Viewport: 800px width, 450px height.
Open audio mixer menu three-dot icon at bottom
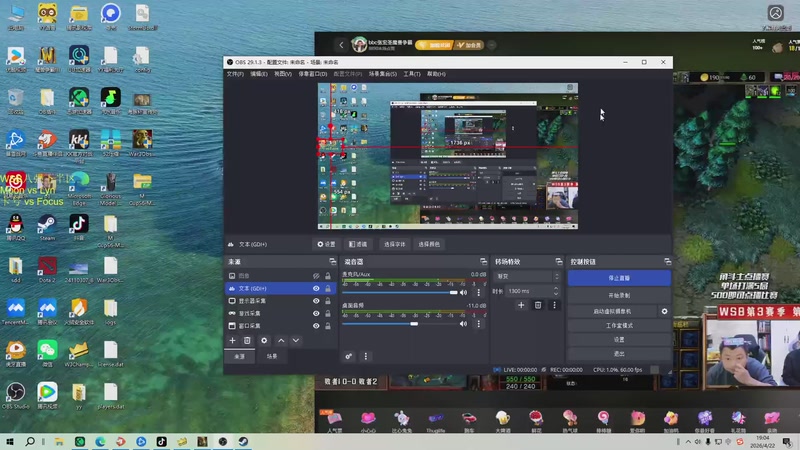tap(365, 356)
